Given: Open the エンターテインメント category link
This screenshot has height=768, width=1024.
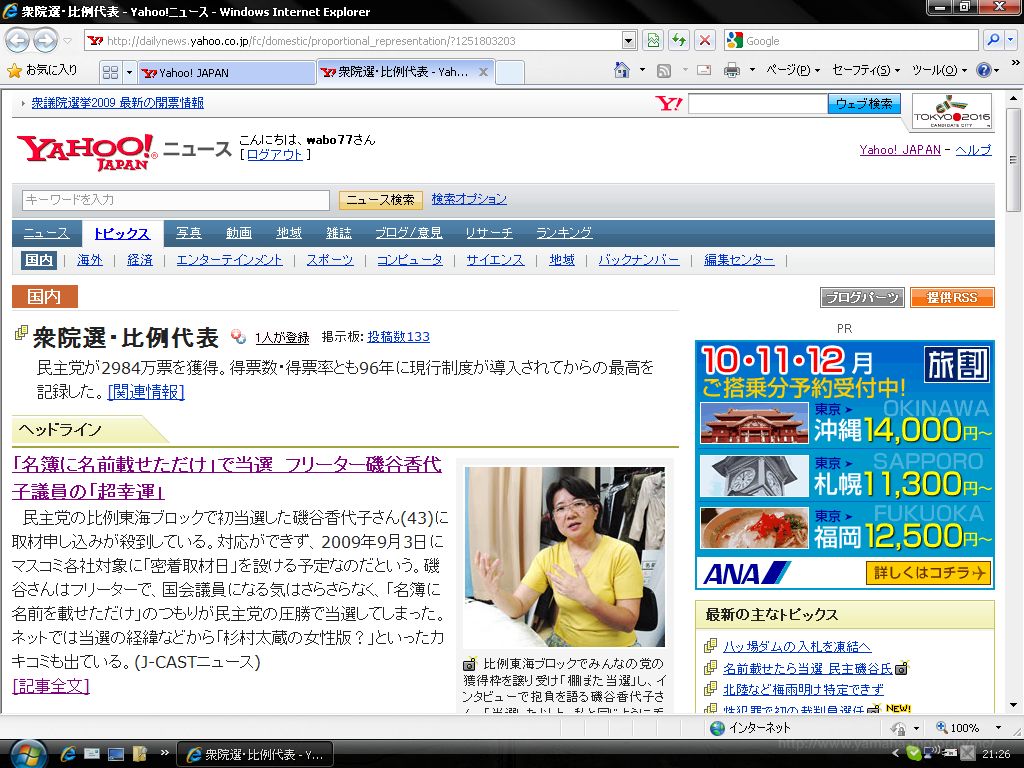Looking at the screenshot, I should point(229,260).
